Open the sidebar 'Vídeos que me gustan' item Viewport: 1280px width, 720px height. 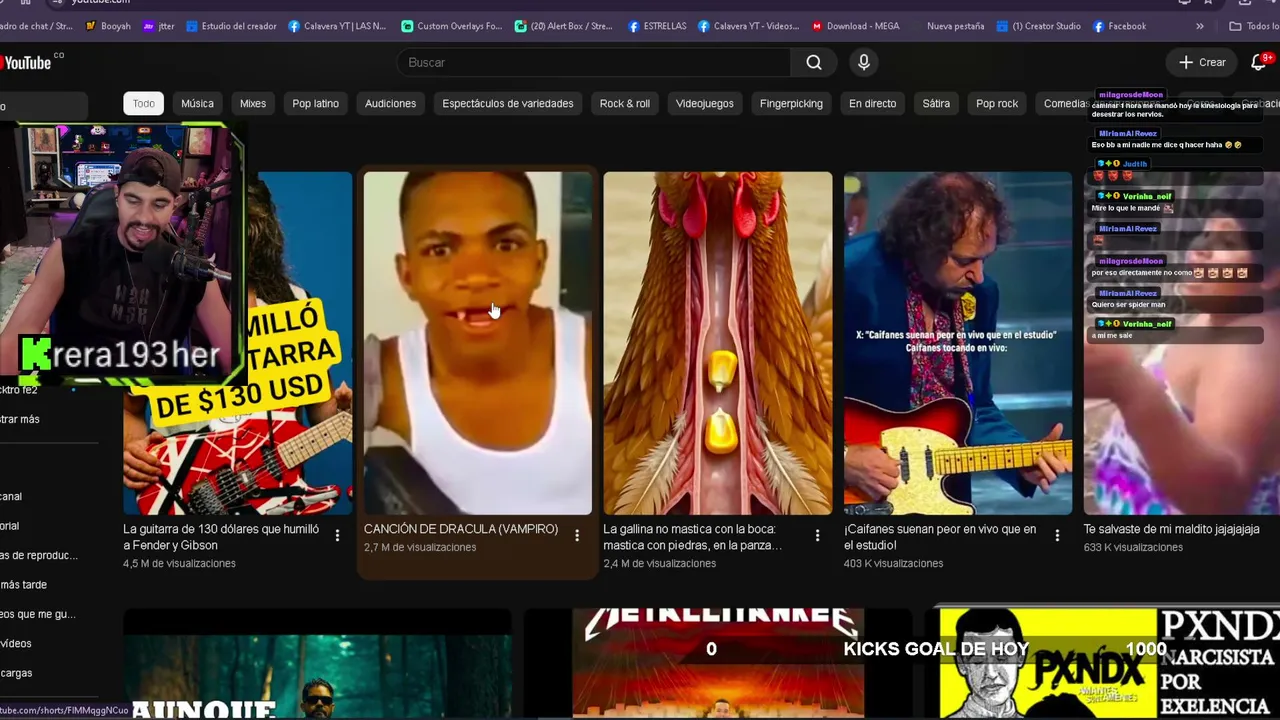tap(37, 614)
